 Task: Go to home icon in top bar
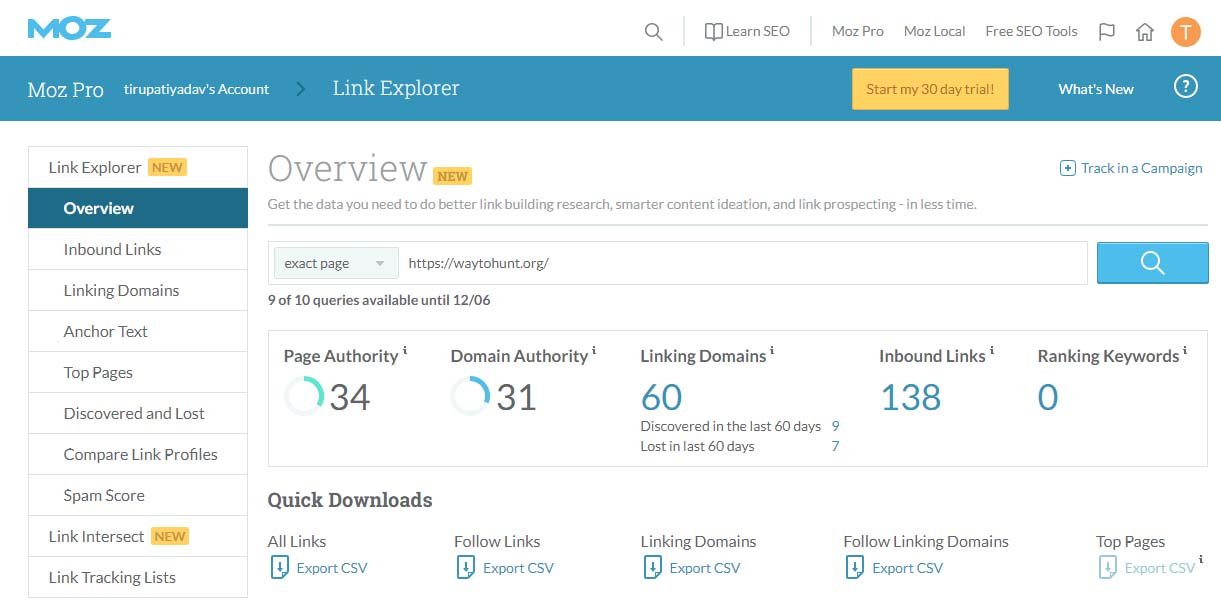[x=1145, y=31]
